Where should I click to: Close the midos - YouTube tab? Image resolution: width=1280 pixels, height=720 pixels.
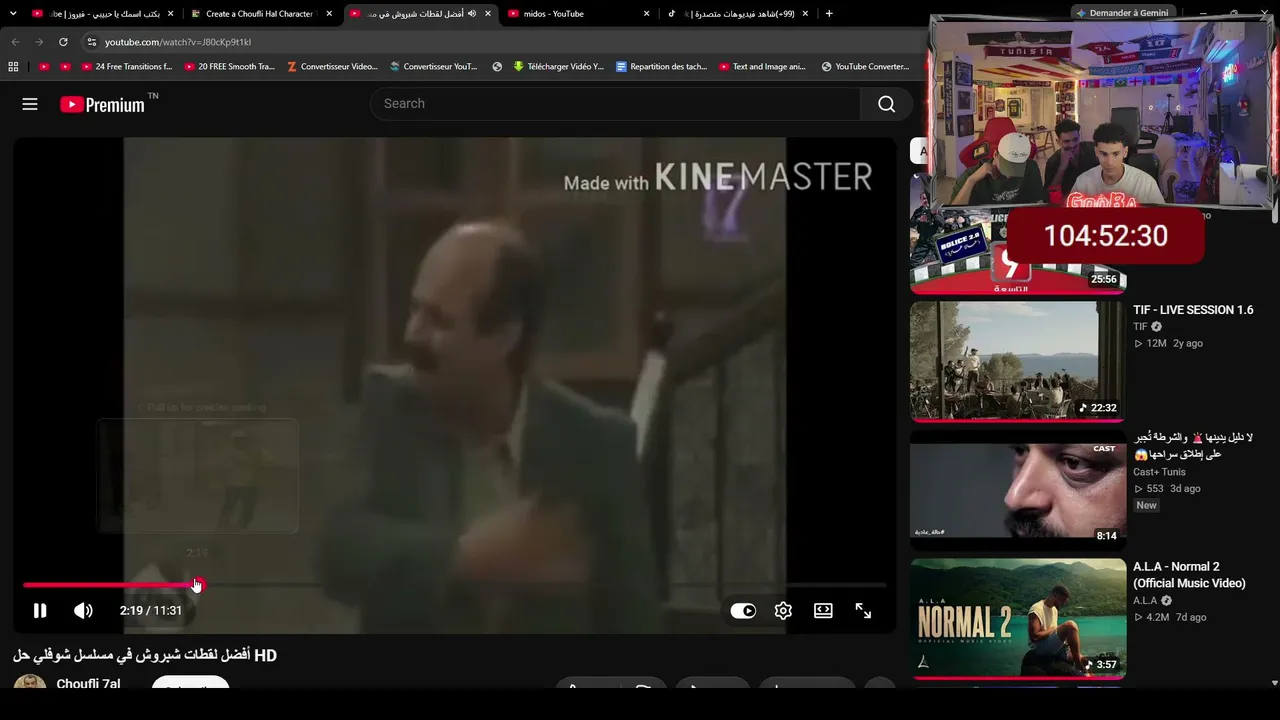click(647, 14)
